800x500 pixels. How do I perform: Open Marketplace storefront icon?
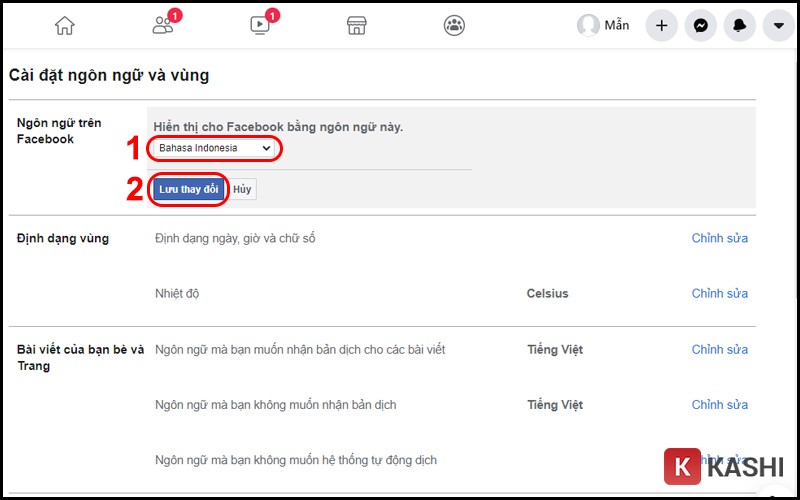[x=357, y=25]
